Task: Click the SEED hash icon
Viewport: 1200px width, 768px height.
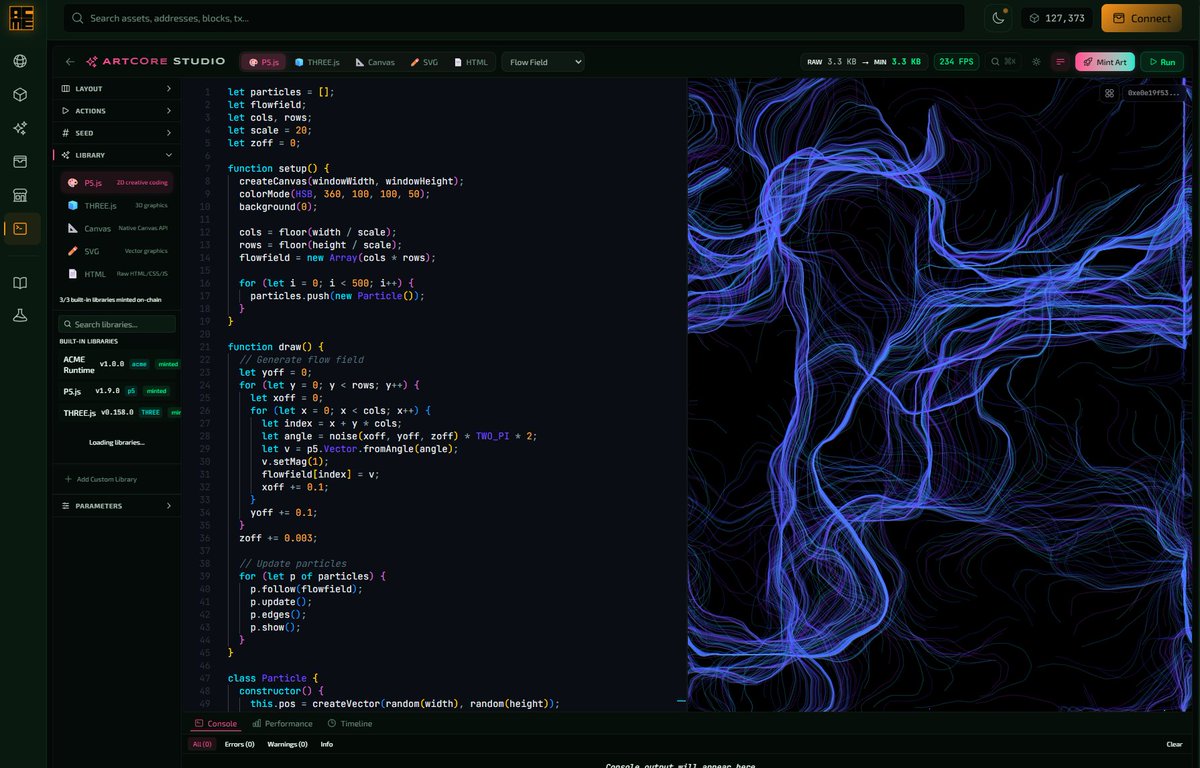Action: (66, 133)
